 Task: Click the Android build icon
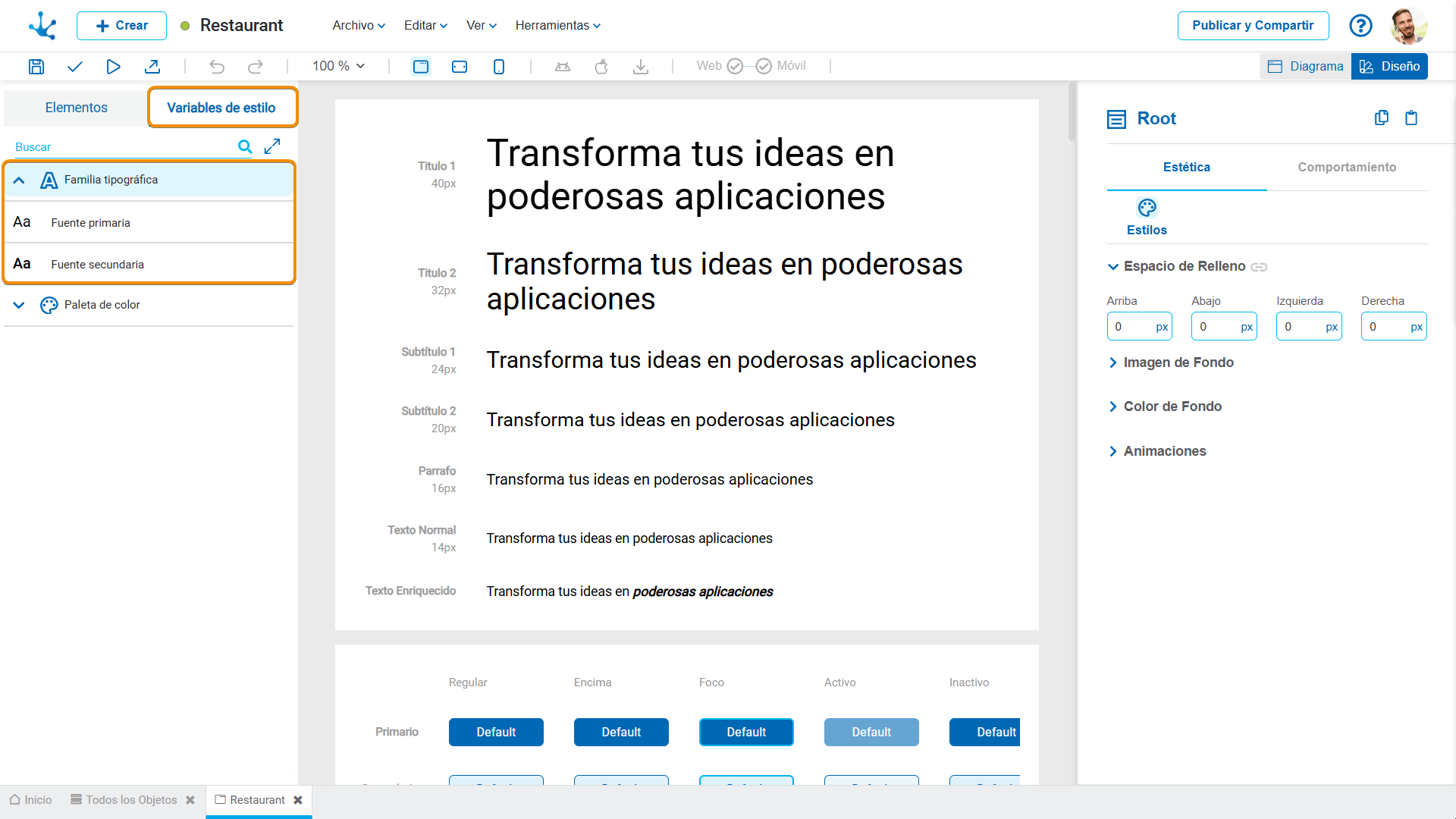(563, 67)
